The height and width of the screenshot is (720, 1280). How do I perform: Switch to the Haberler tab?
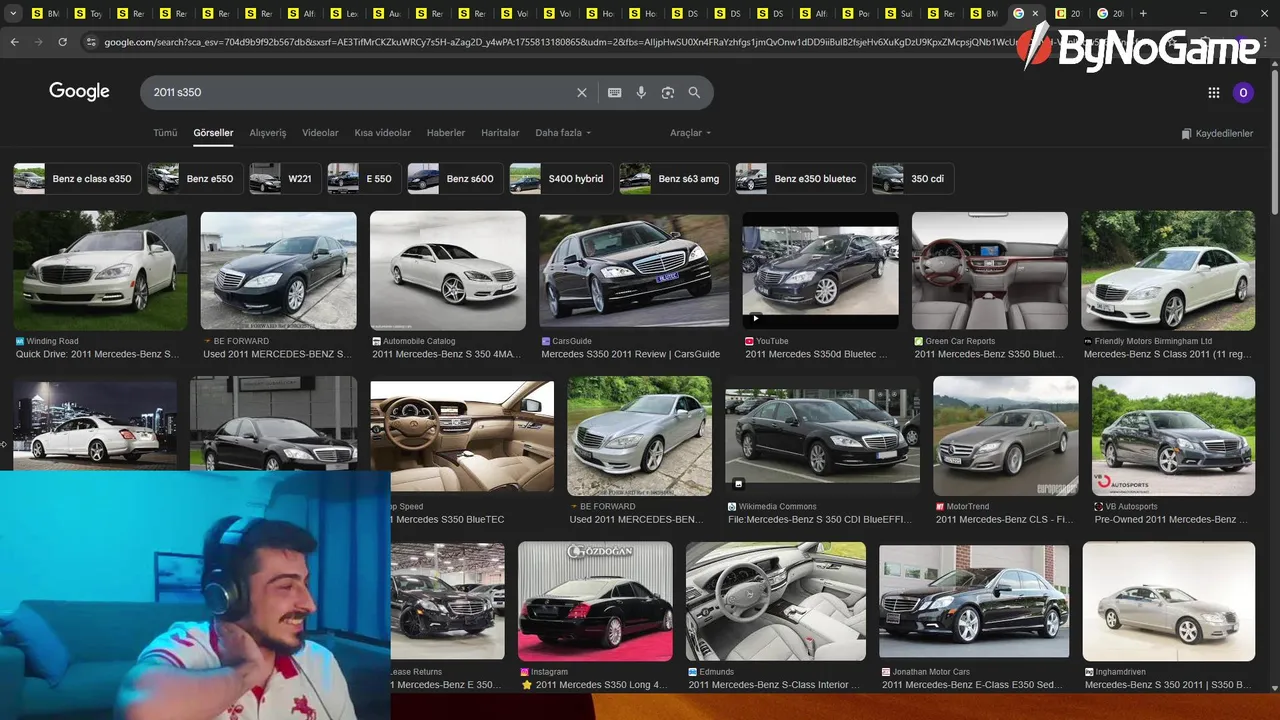click(x=446, y=133)
